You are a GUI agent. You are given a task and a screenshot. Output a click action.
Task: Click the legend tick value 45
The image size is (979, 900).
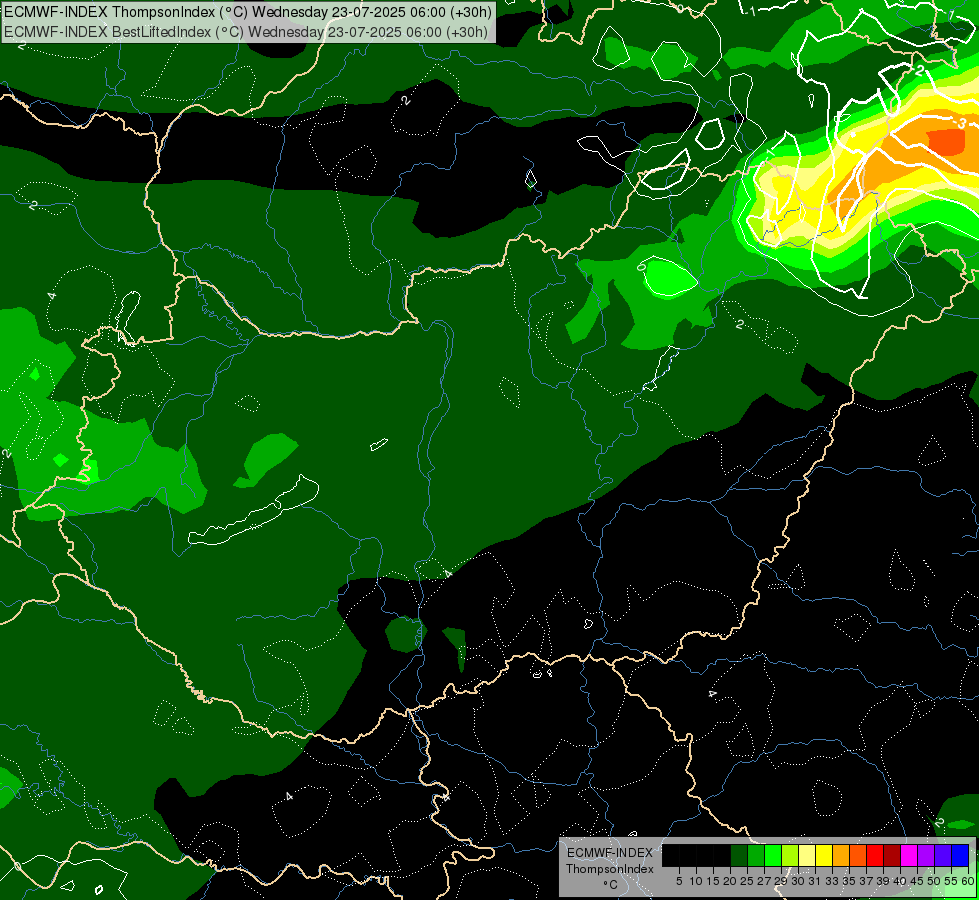[917, 881]
